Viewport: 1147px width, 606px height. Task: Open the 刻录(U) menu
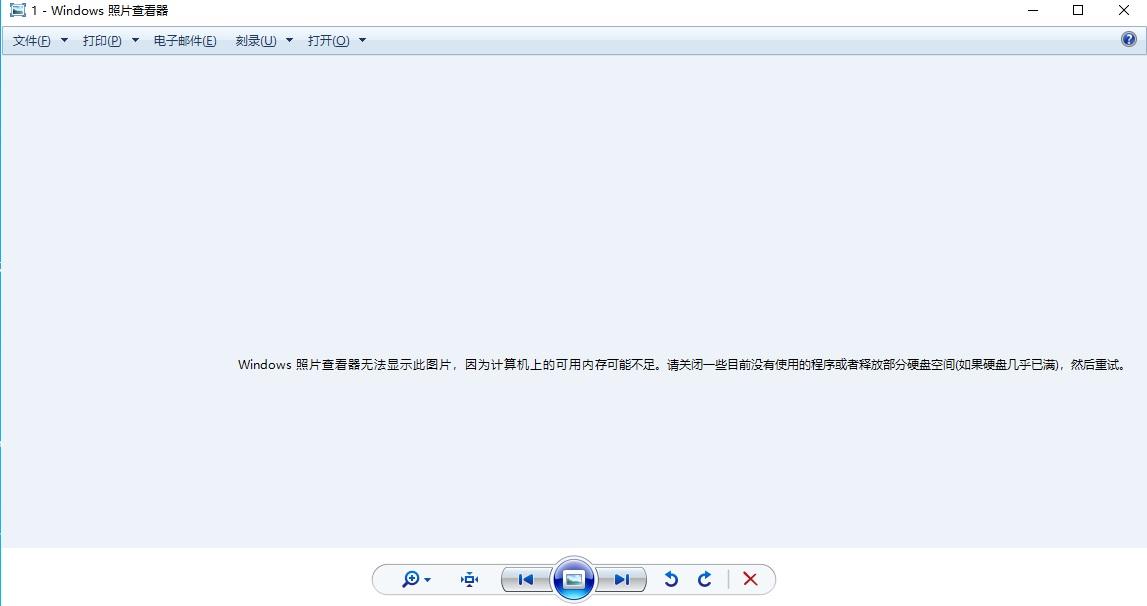pyautogui.click(x=256, y=41)
